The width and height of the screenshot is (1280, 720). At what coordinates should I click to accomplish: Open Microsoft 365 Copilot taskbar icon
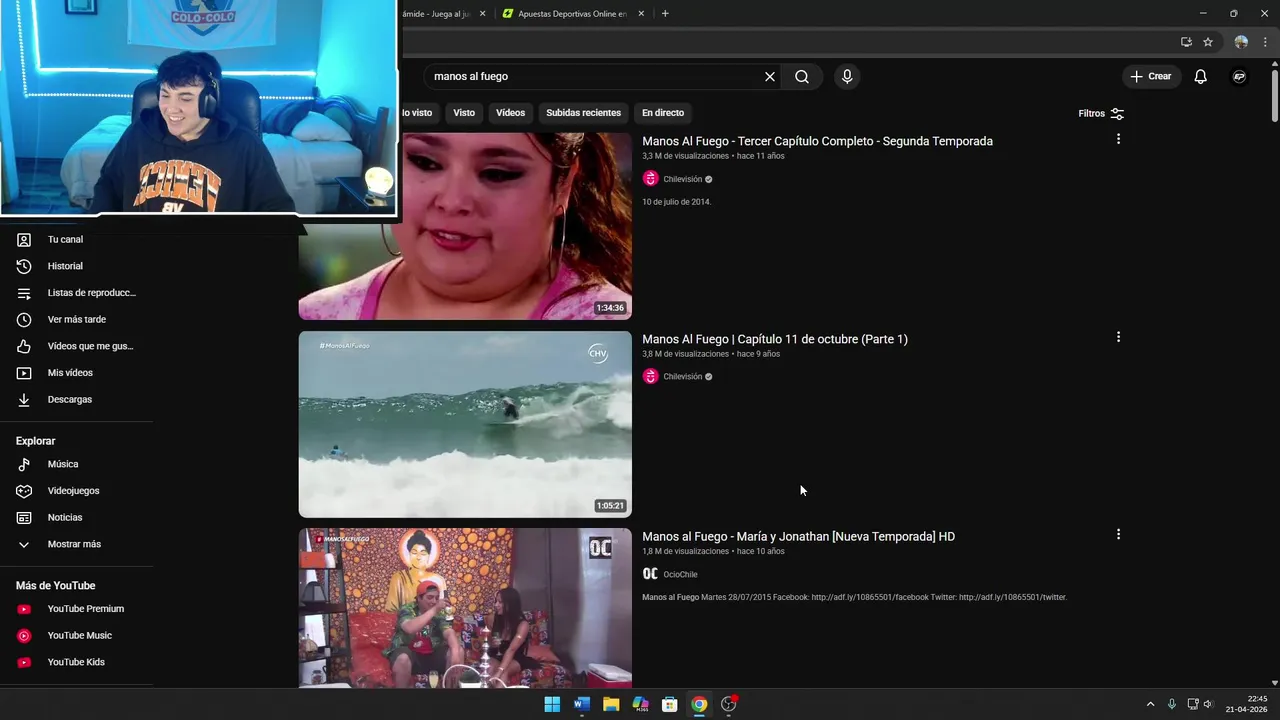[x=641, y=704]
